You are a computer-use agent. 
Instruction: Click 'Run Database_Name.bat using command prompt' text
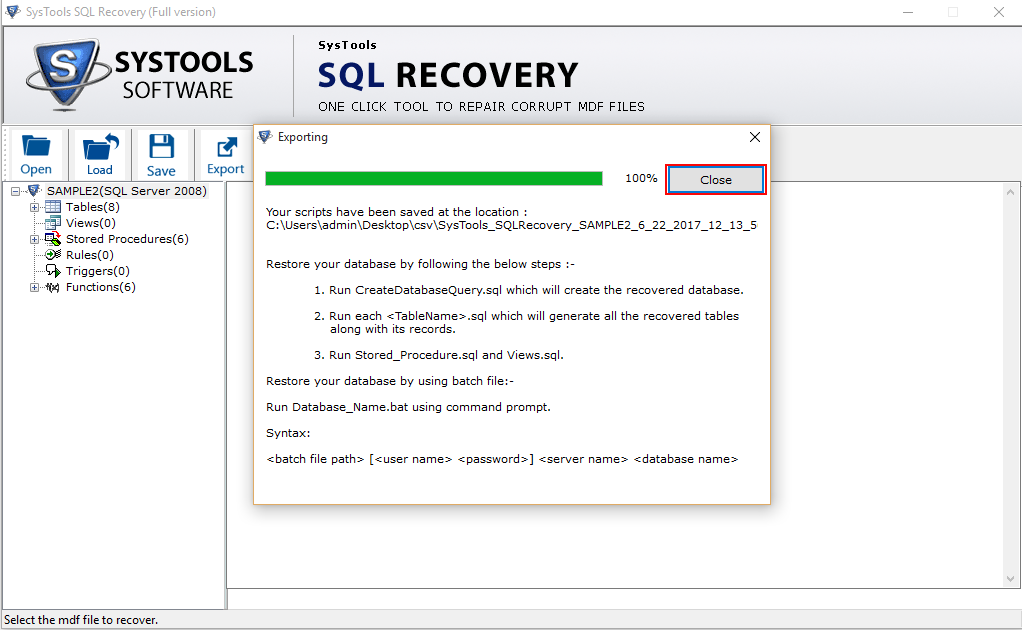click(x=408, y=407)
